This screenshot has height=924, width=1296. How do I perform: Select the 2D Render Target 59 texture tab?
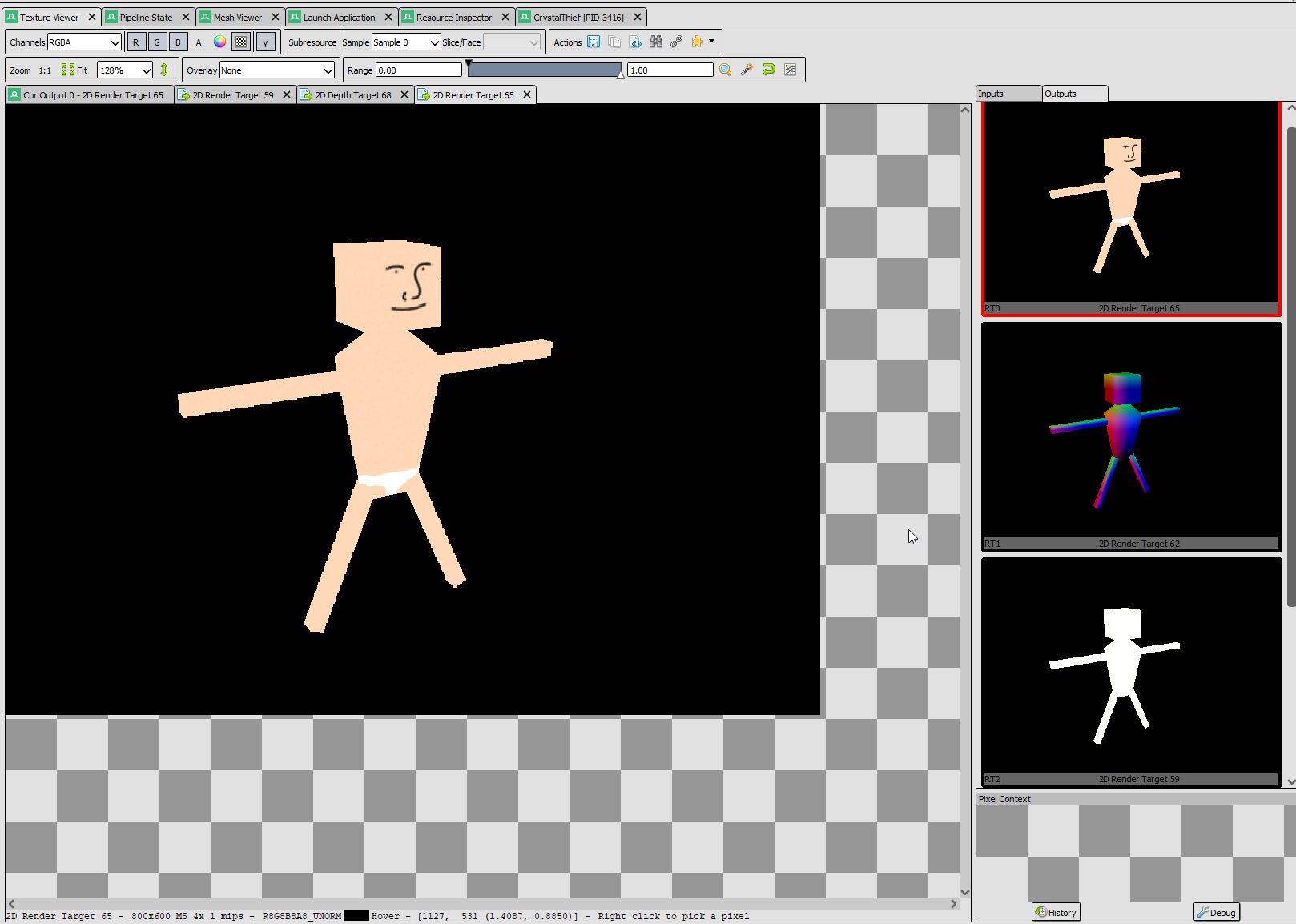[233, 95]
